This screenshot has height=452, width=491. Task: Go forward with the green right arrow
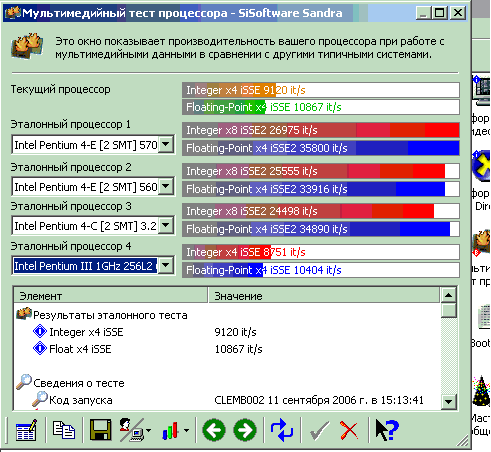coord(245,430)
